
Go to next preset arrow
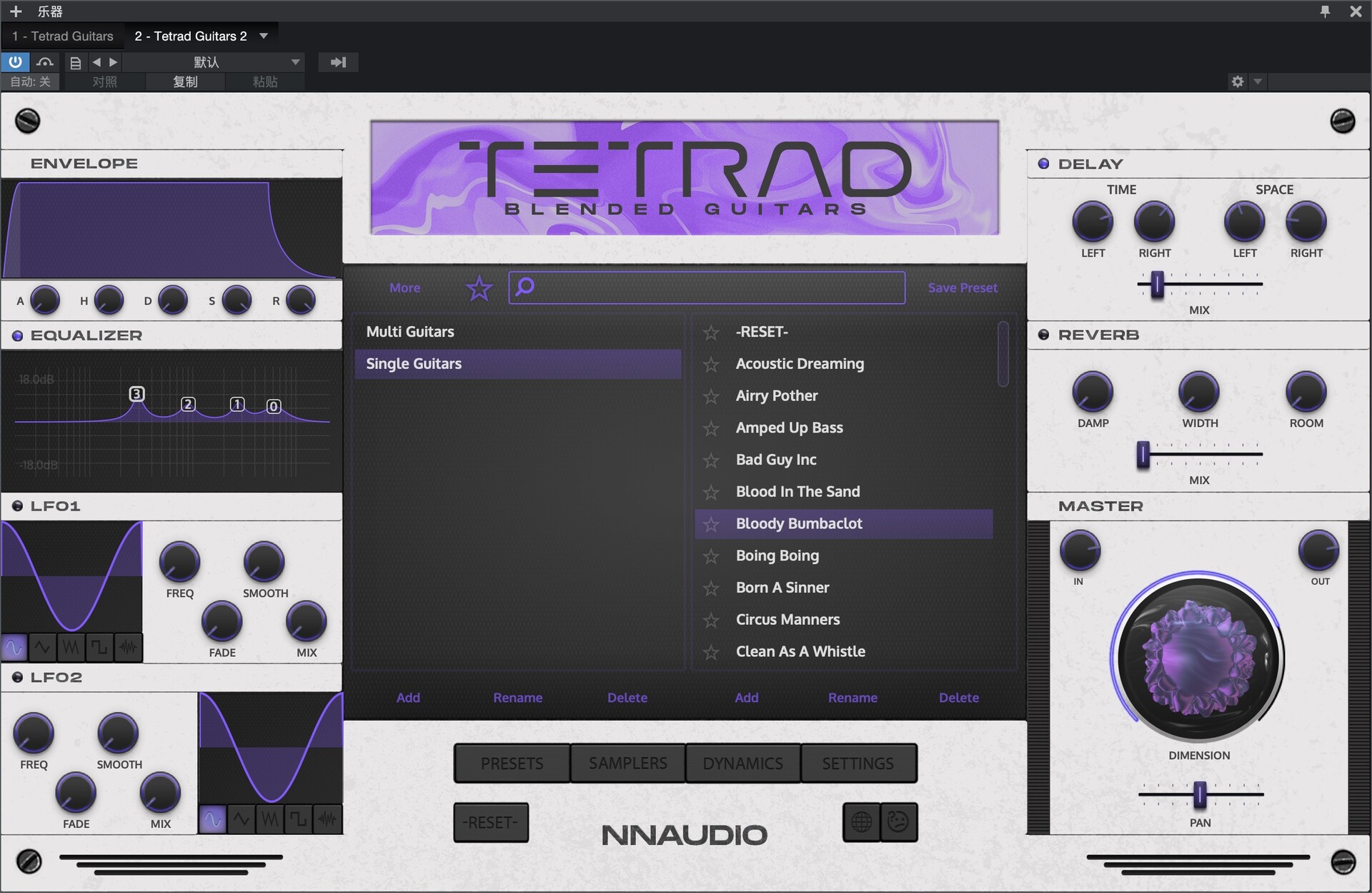click(x=113, y=62)
